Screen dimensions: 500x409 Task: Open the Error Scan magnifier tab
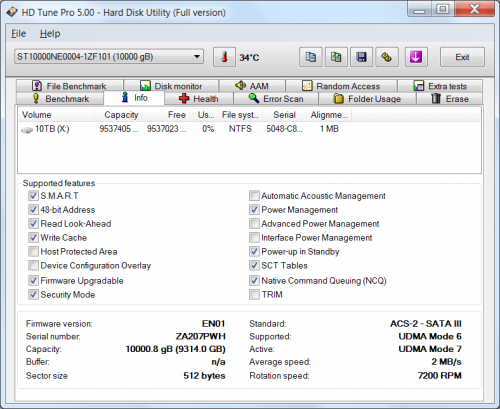click(276, 99)
